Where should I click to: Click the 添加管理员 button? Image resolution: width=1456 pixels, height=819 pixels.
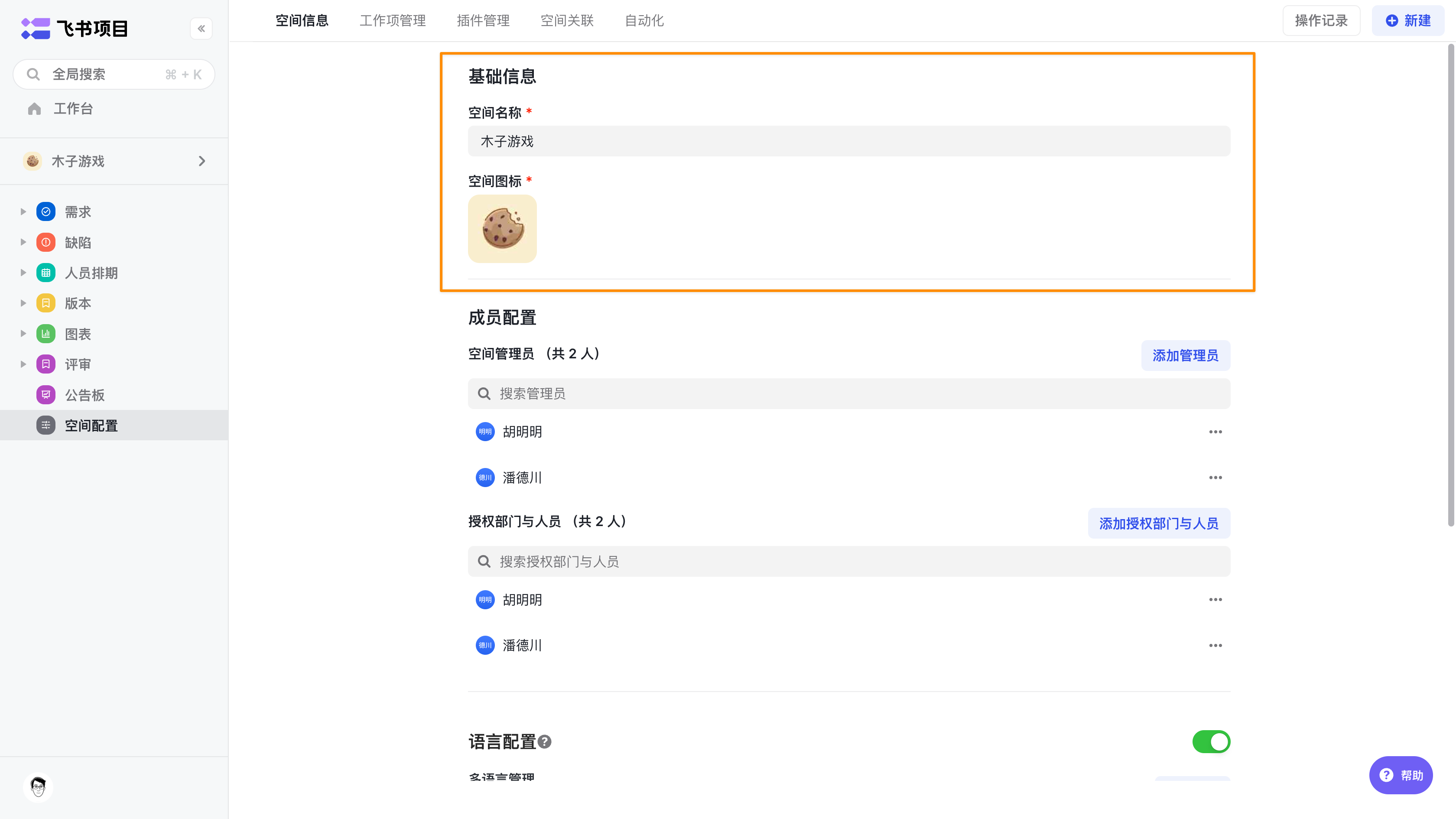coord(1185,355)
